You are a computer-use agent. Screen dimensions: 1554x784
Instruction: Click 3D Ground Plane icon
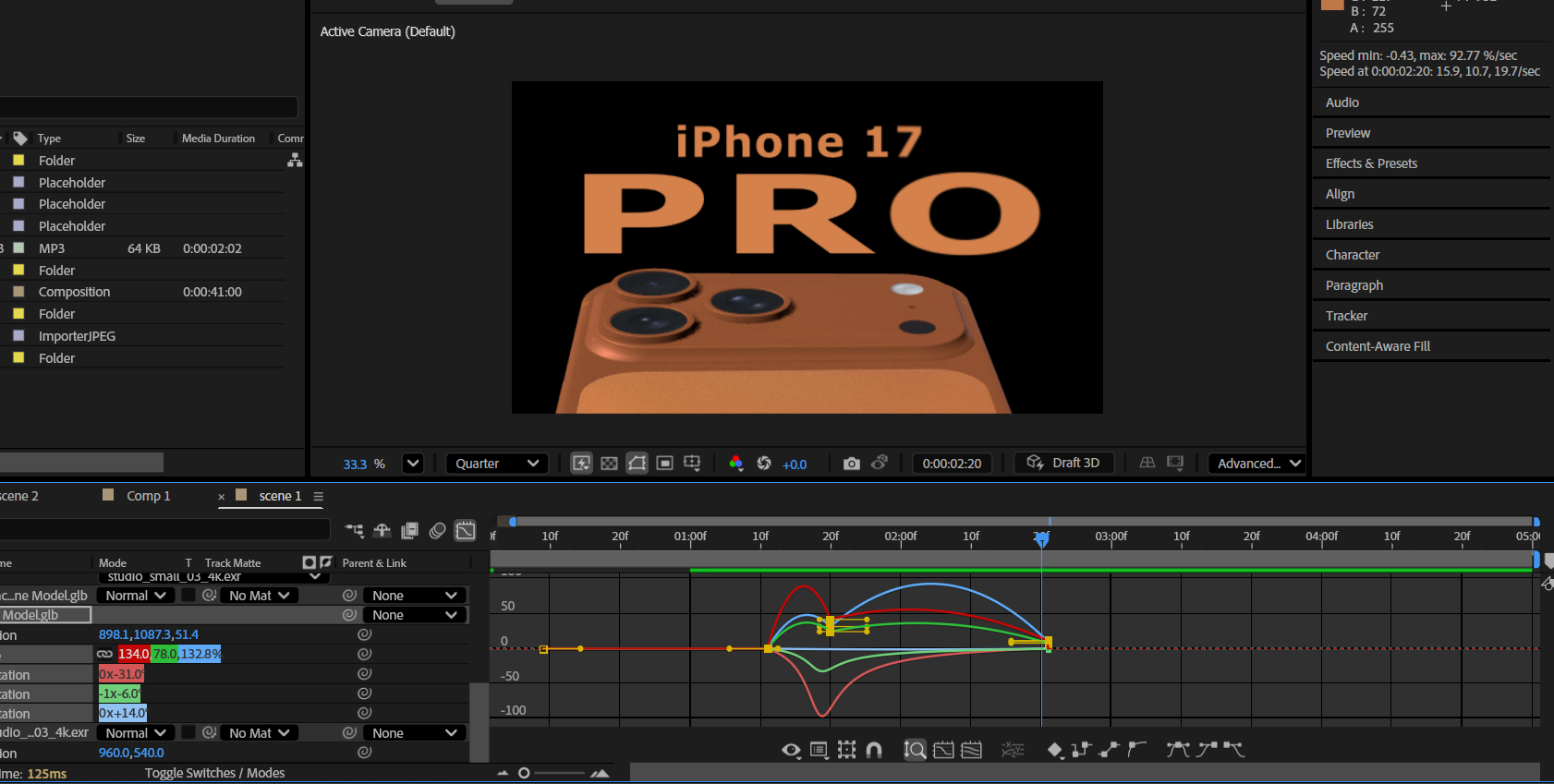click(1147, 463)
